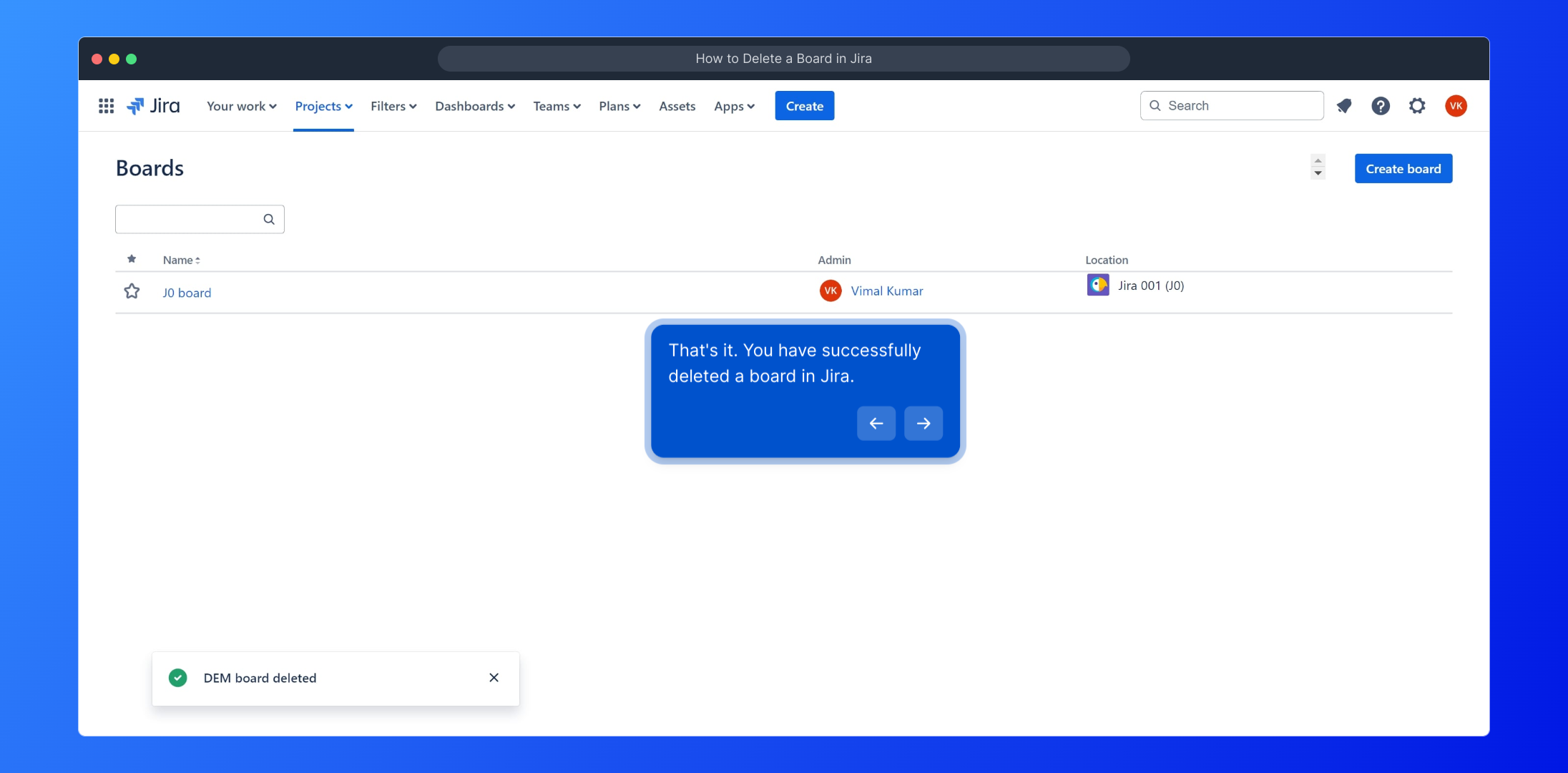
Task: Open the VK profile avatar menu
Action: click(x=1456, y=106)
